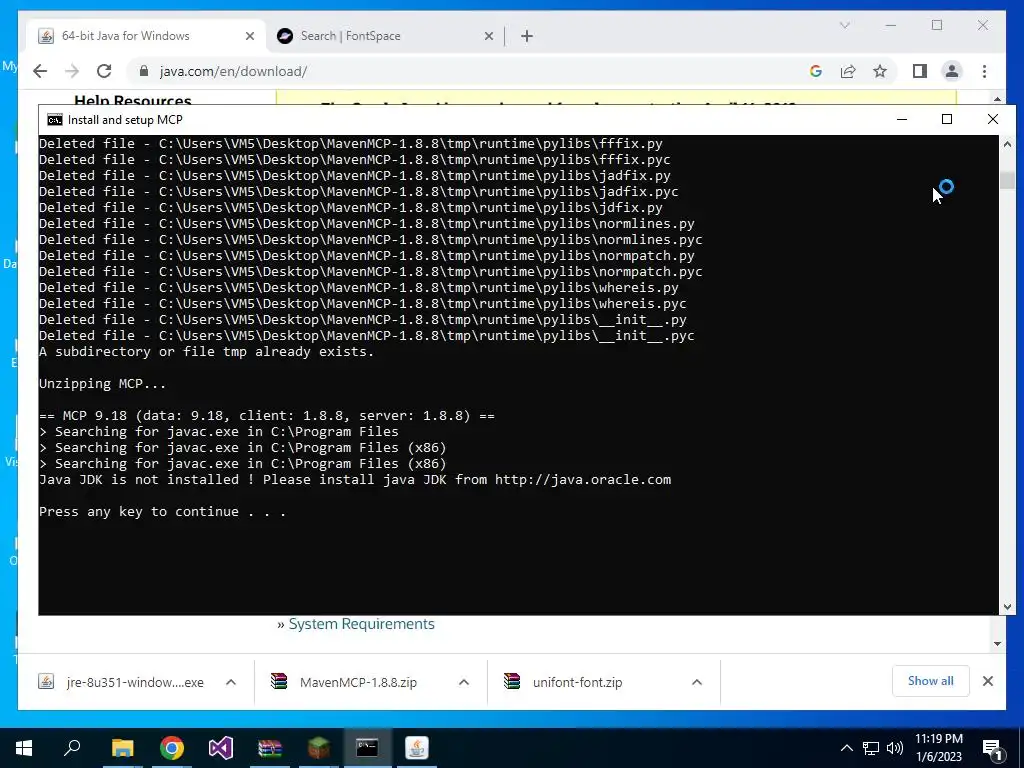Open File Explorer from taskbar
The height and width of the screenshot is (768, 1024).
pyautogui.click(x=122, y=748)
